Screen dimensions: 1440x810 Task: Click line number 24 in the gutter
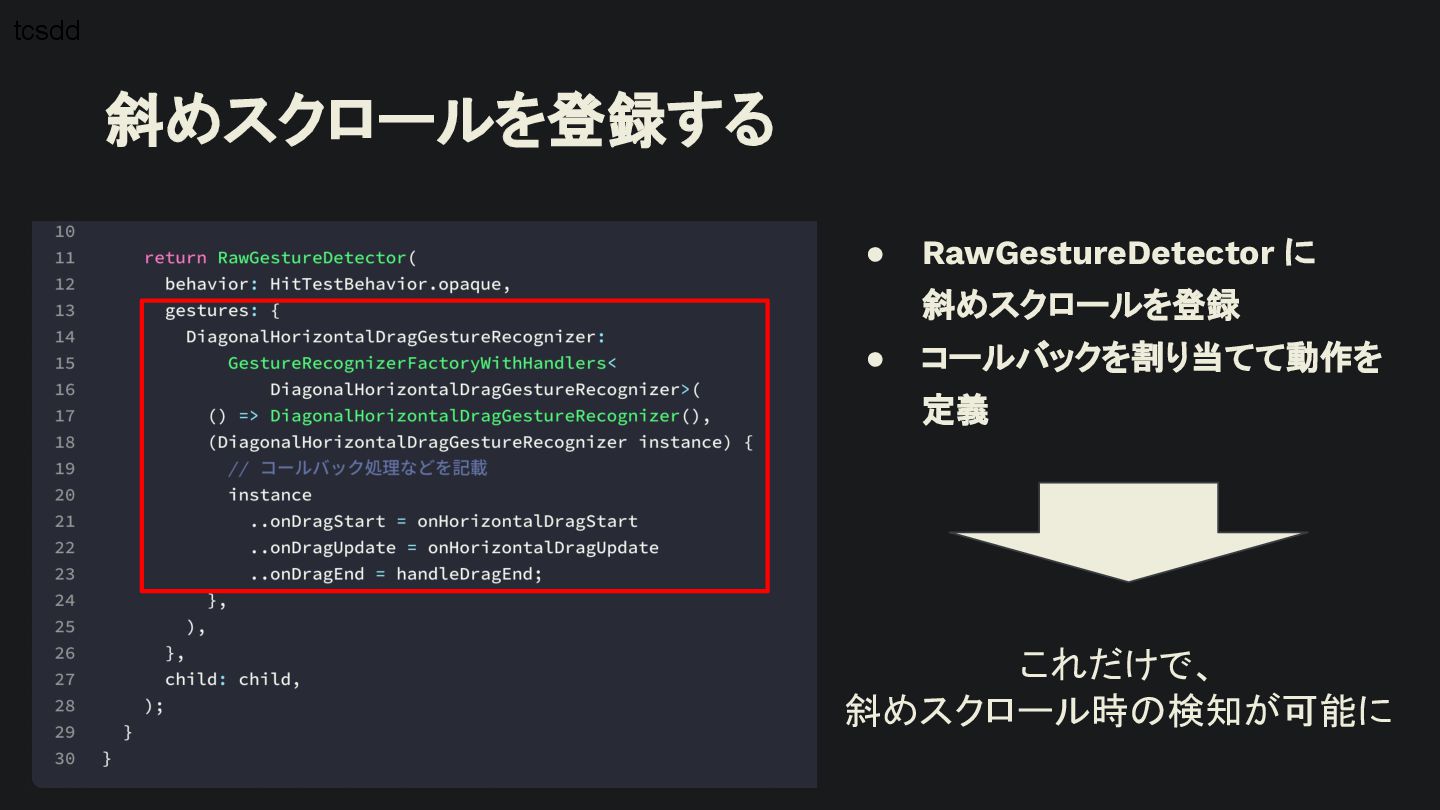64,601
